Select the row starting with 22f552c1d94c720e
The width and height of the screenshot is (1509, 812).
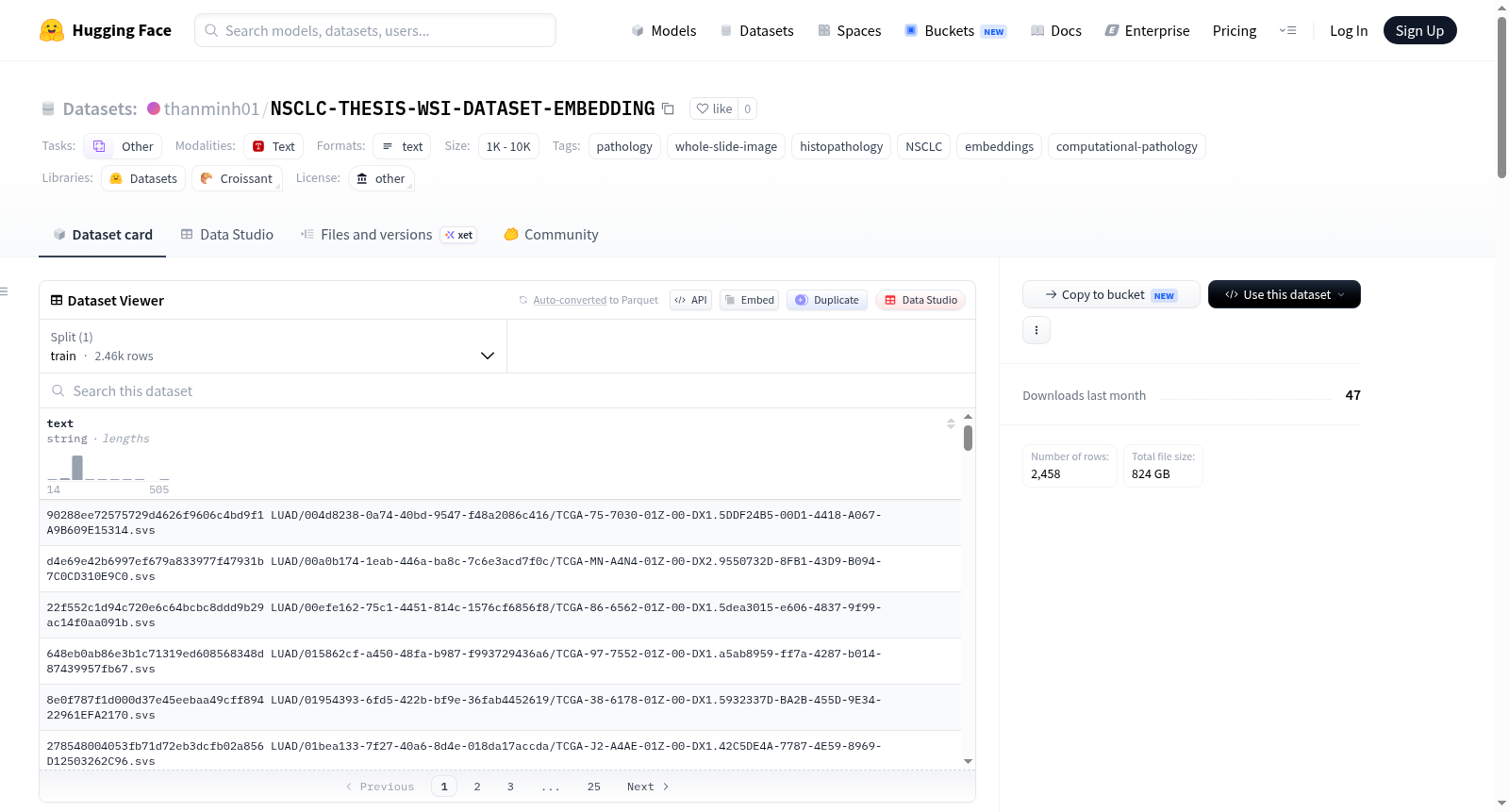(500, 615)
